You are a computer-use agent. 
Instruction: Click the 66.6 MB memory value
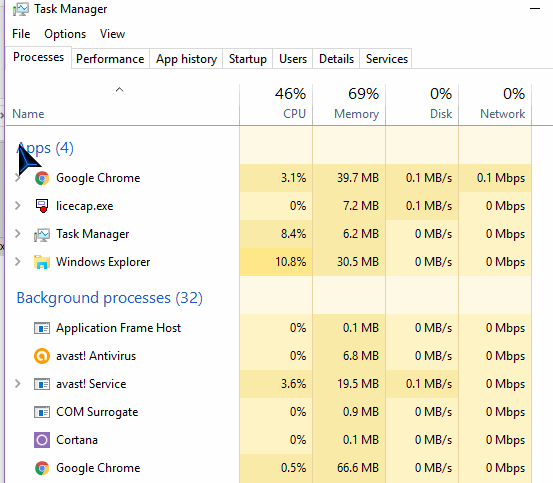[x=358, y=468]
